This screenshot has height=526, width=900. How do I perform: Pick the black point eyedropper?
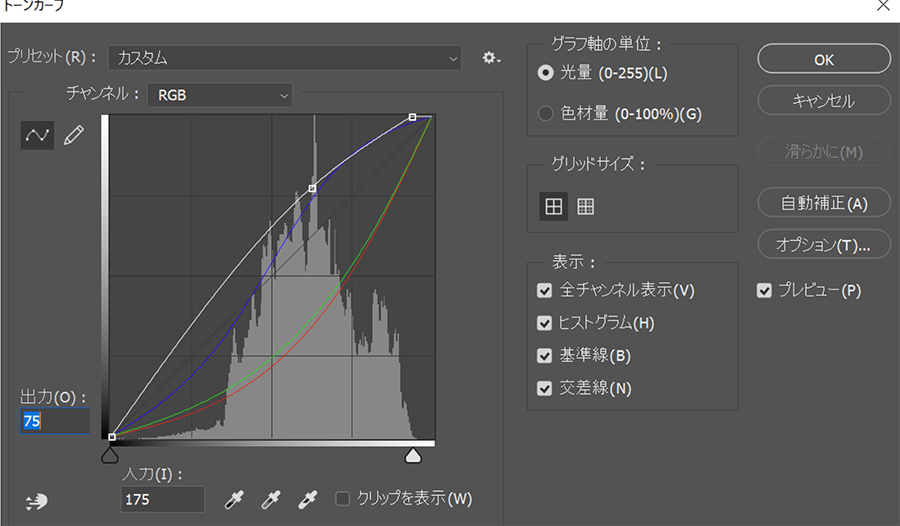point(234,500)
